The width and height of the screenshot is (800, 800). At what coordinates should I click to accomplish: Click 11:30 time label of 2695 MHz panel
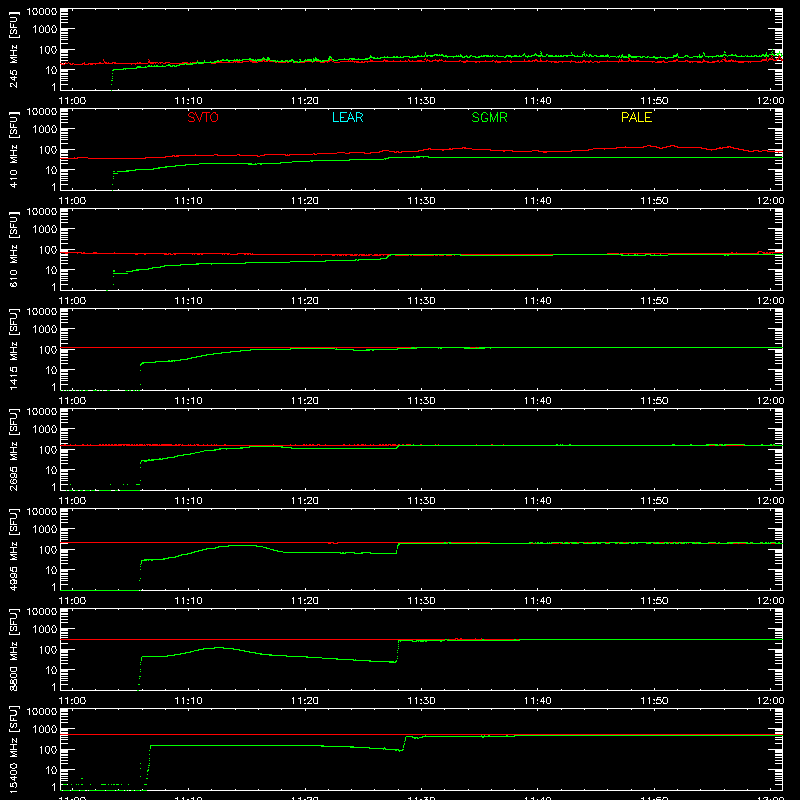click(421, 501)
